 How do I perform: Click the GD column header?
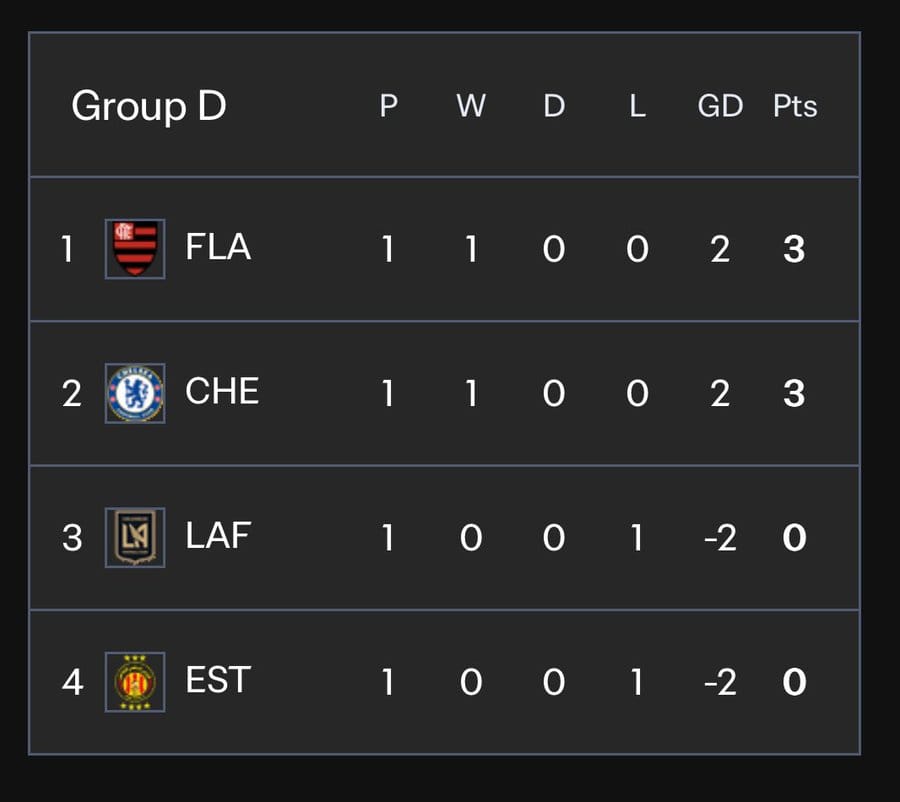[x=720, y=106]
